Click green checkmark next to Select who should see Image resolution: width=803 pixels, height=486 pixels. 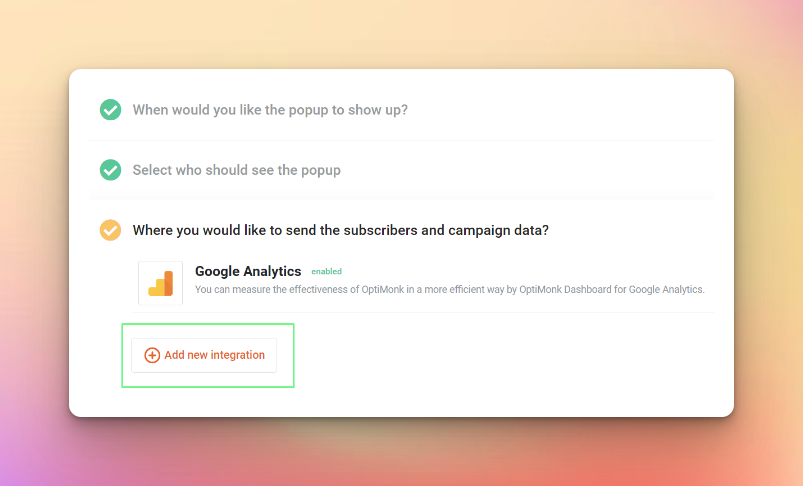click(111, 170)
